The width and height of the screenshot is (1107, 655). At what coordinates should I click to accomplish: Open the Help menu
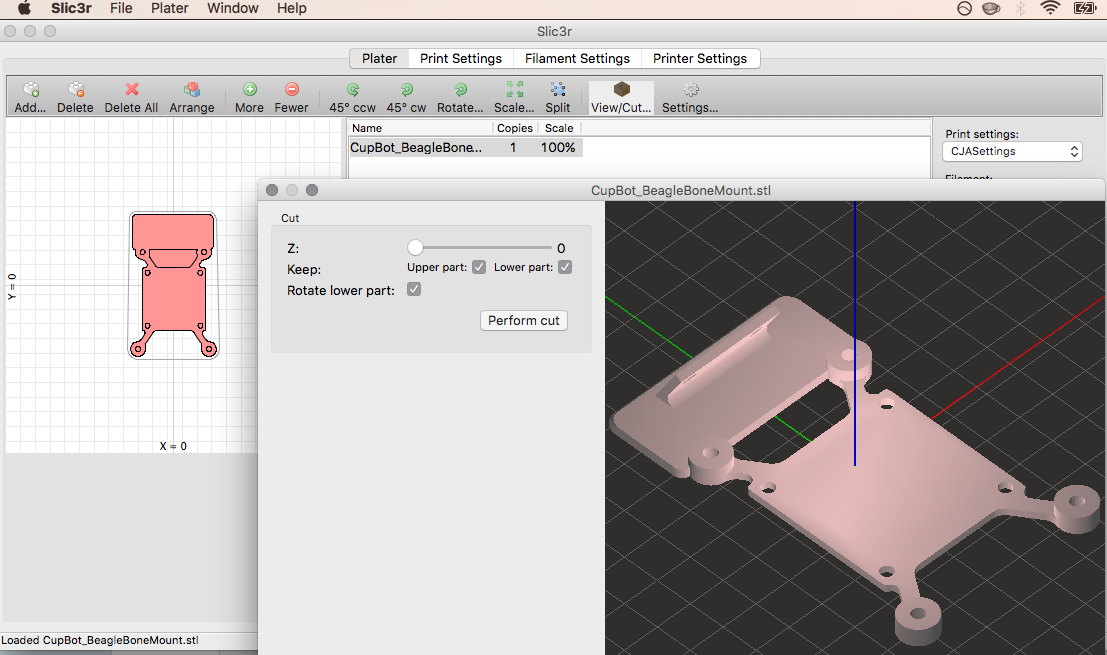pyautogui.click(x=292, y=8)
